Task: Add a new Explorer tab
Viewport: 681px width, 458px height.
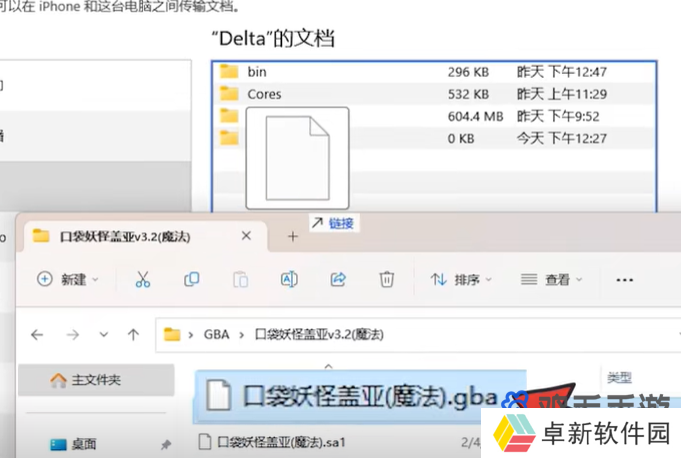Action: click(293, 237)
